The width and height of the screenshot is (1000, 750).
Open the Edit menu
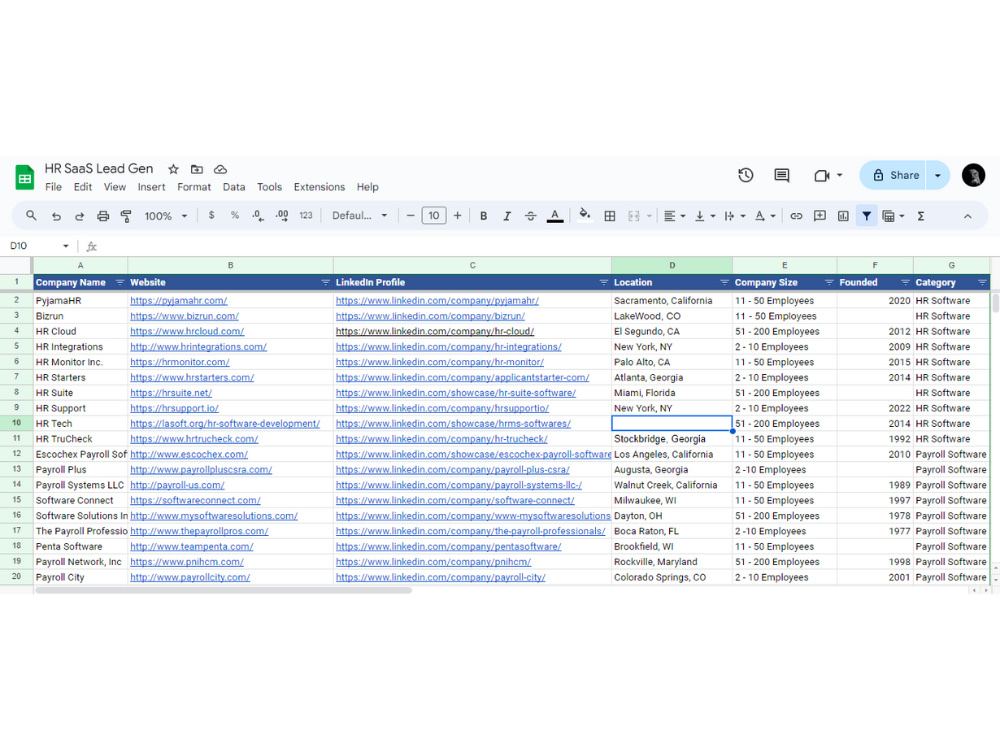(83, 187)
